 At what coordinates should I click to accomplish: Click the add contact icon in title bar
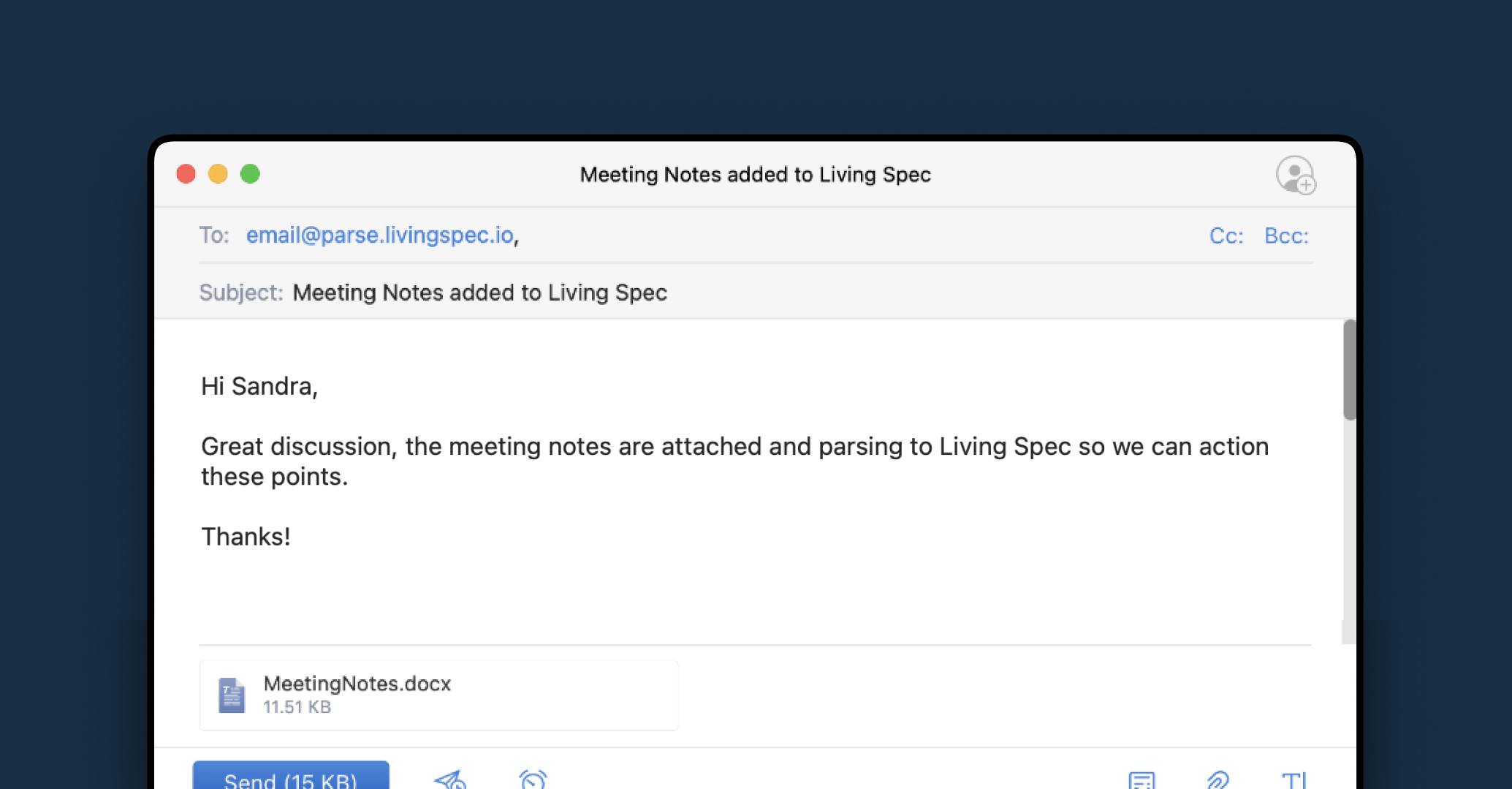point(1296,175)
